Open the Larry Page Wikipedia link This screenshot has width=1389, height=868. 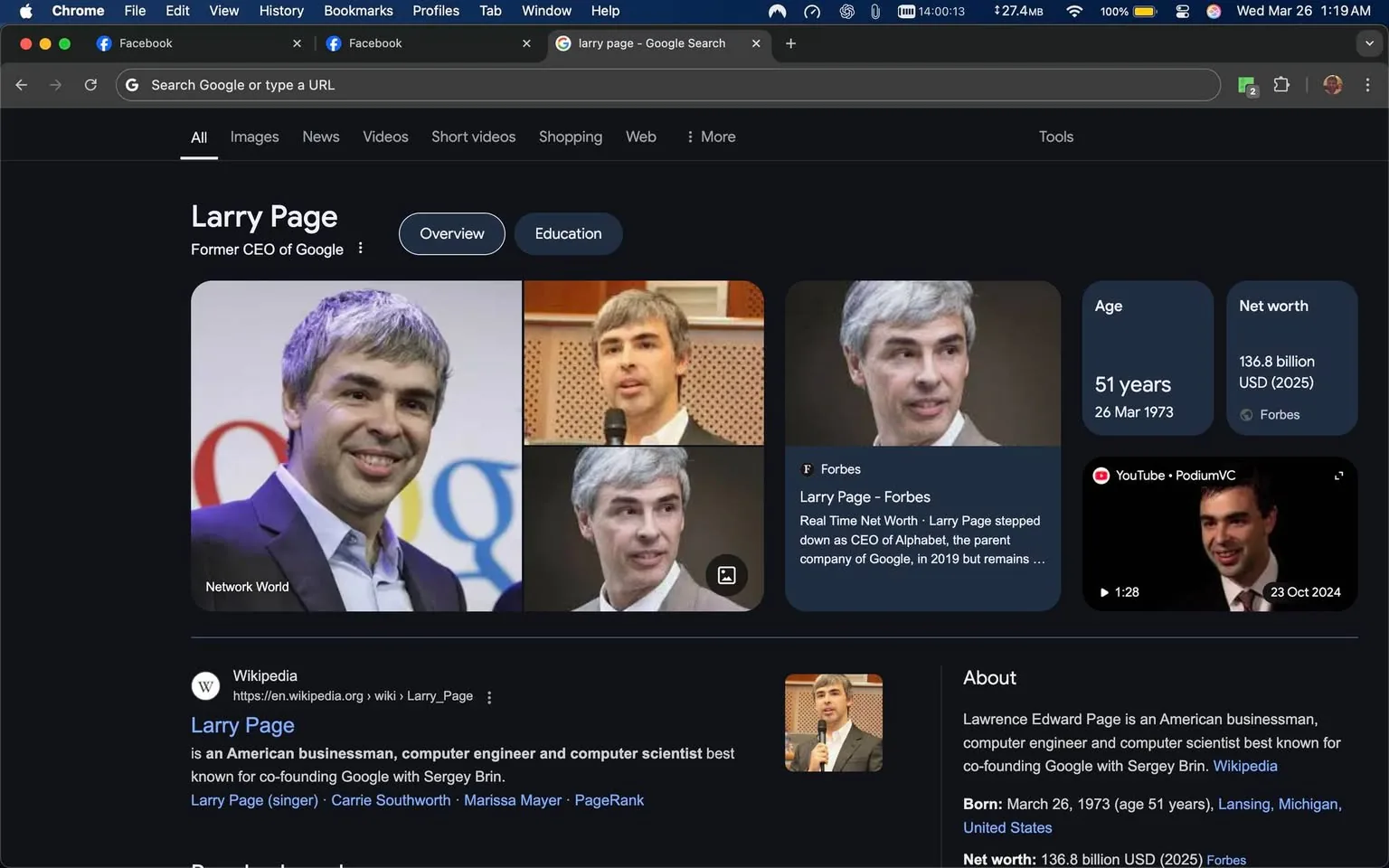(241, 724)
